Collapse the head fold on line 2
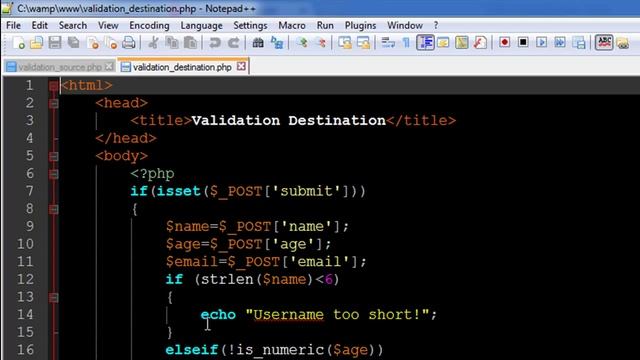The width and height of the screenshot is (640, 360). [53, 104]
